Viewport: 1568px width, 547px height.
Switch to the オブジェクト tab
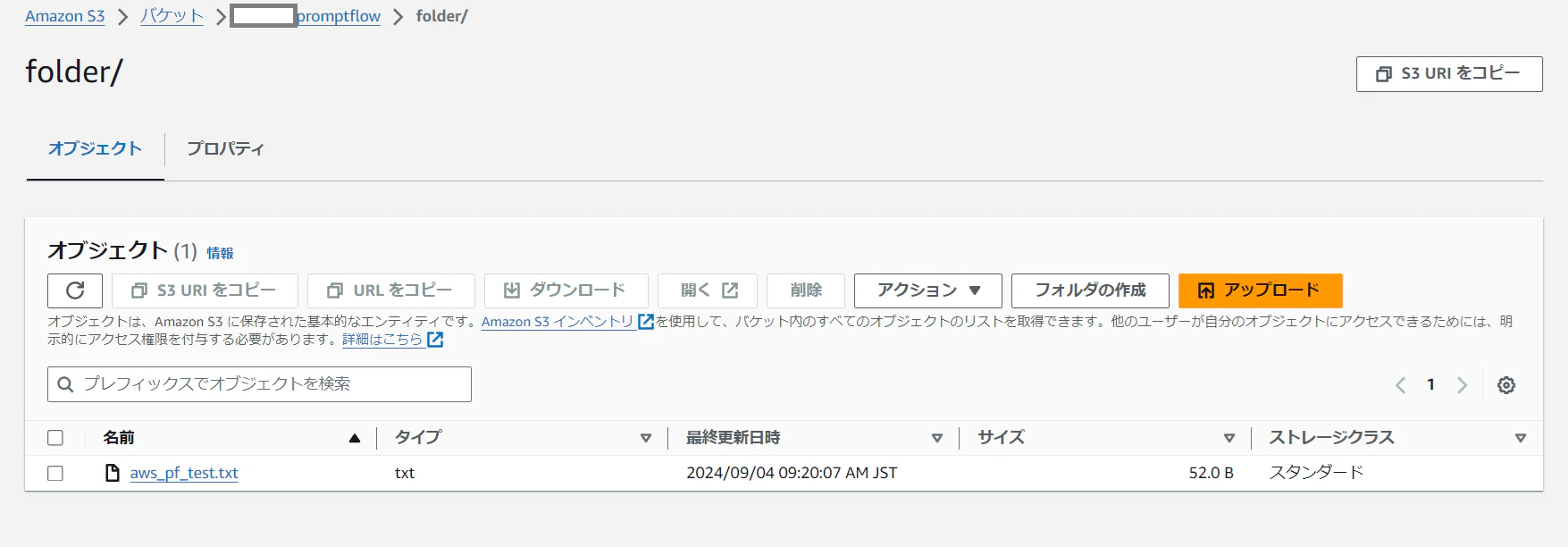(x=96, y=148)
